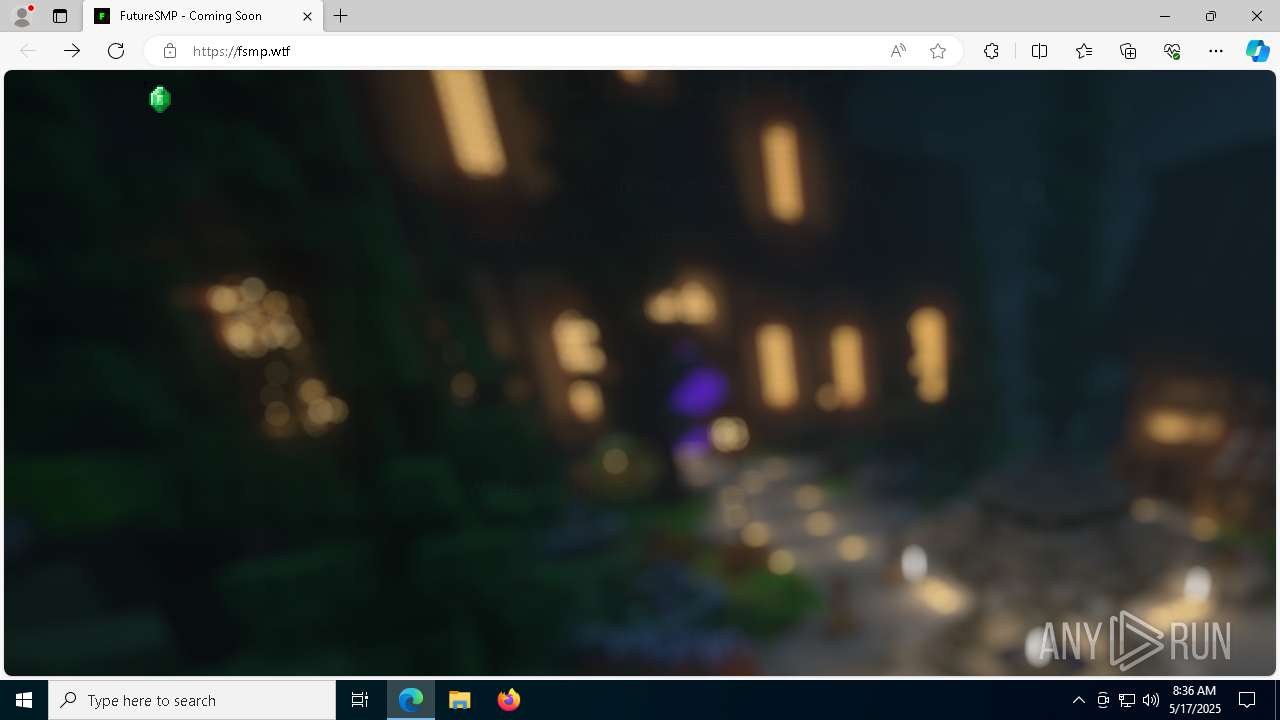Viewport: 1280px width, 720px height.
Task: Open the Favorites list icon
Action: point(1084,51)
